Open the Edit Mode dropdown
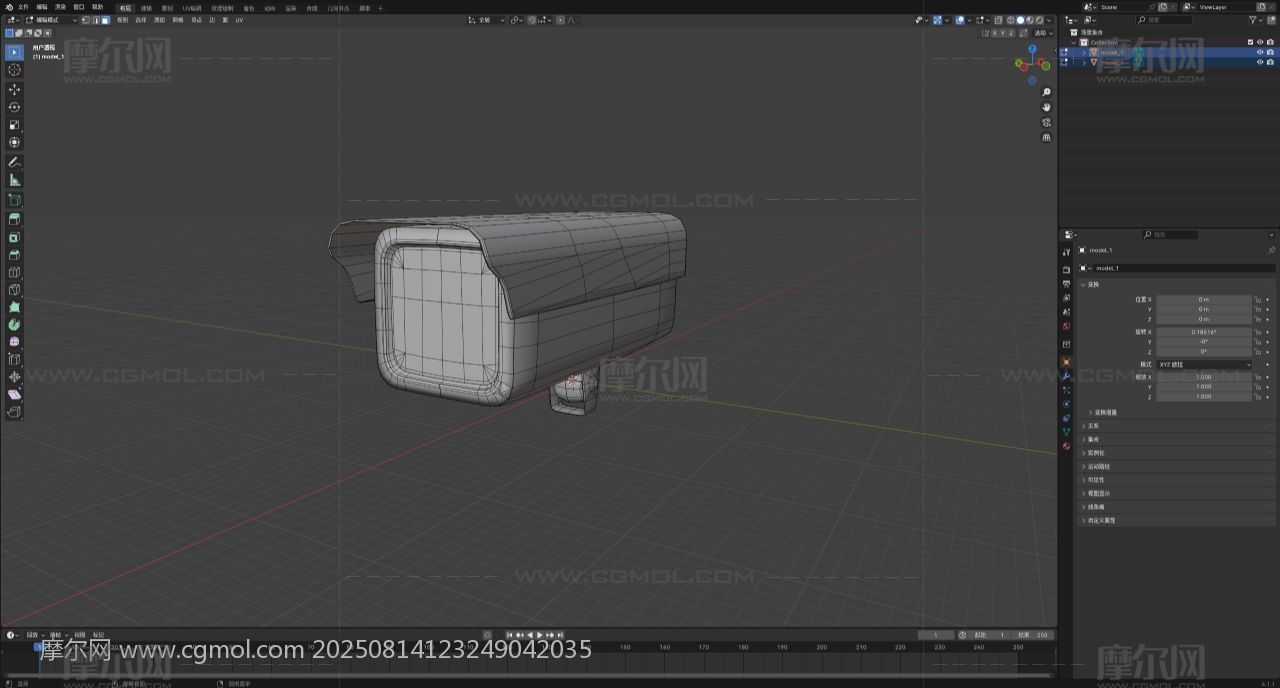The width and height of the screenshot is (1280, 688). 52,20
